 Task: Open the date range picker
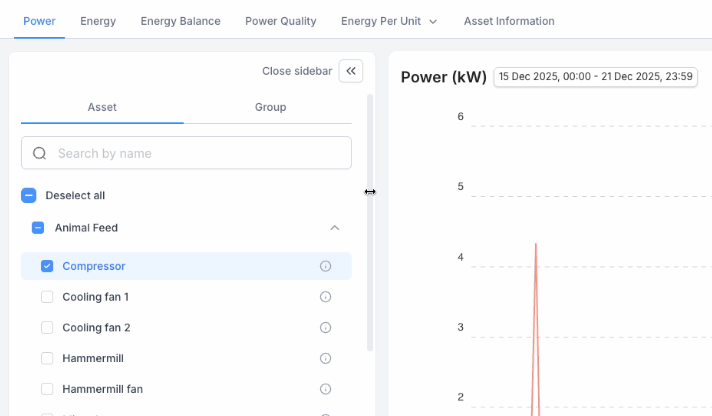coord(596,77)
